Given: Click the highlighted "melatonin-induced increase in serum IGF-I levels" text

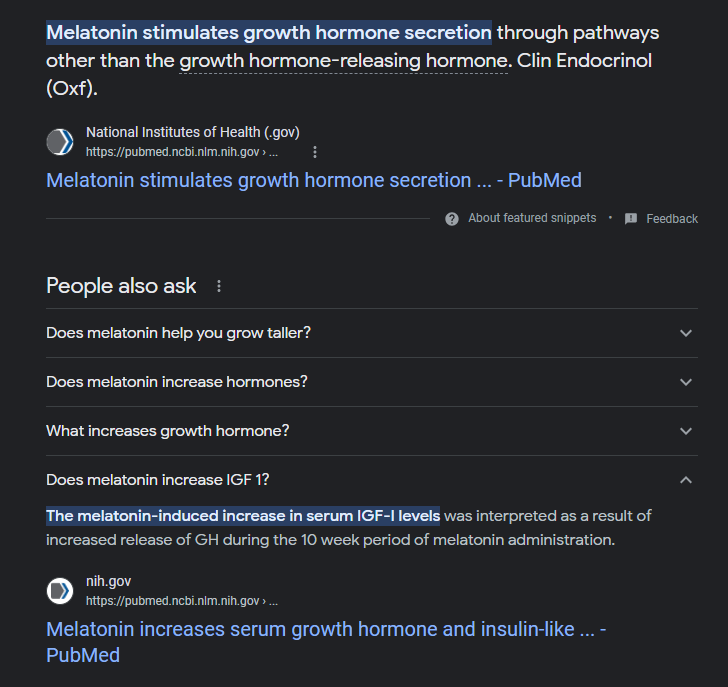Looking at the screenshot, I should coord(243,516).
